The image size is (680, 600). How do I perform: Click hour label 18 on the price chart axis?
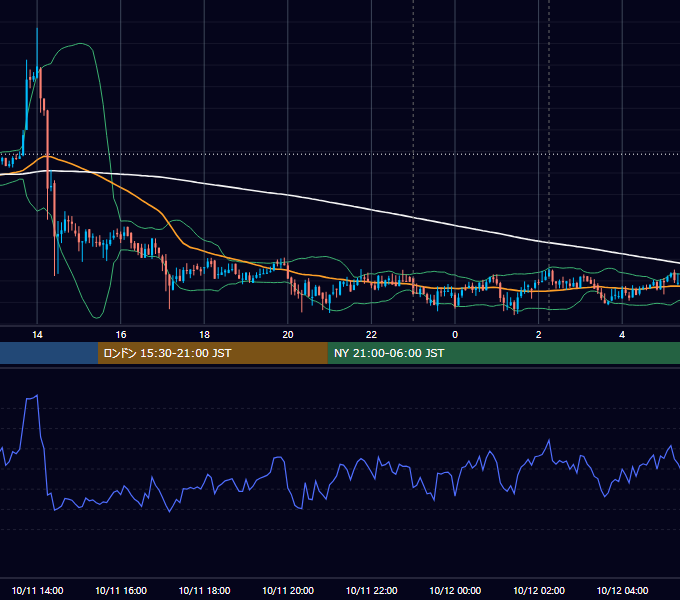(x=204, y=335)
